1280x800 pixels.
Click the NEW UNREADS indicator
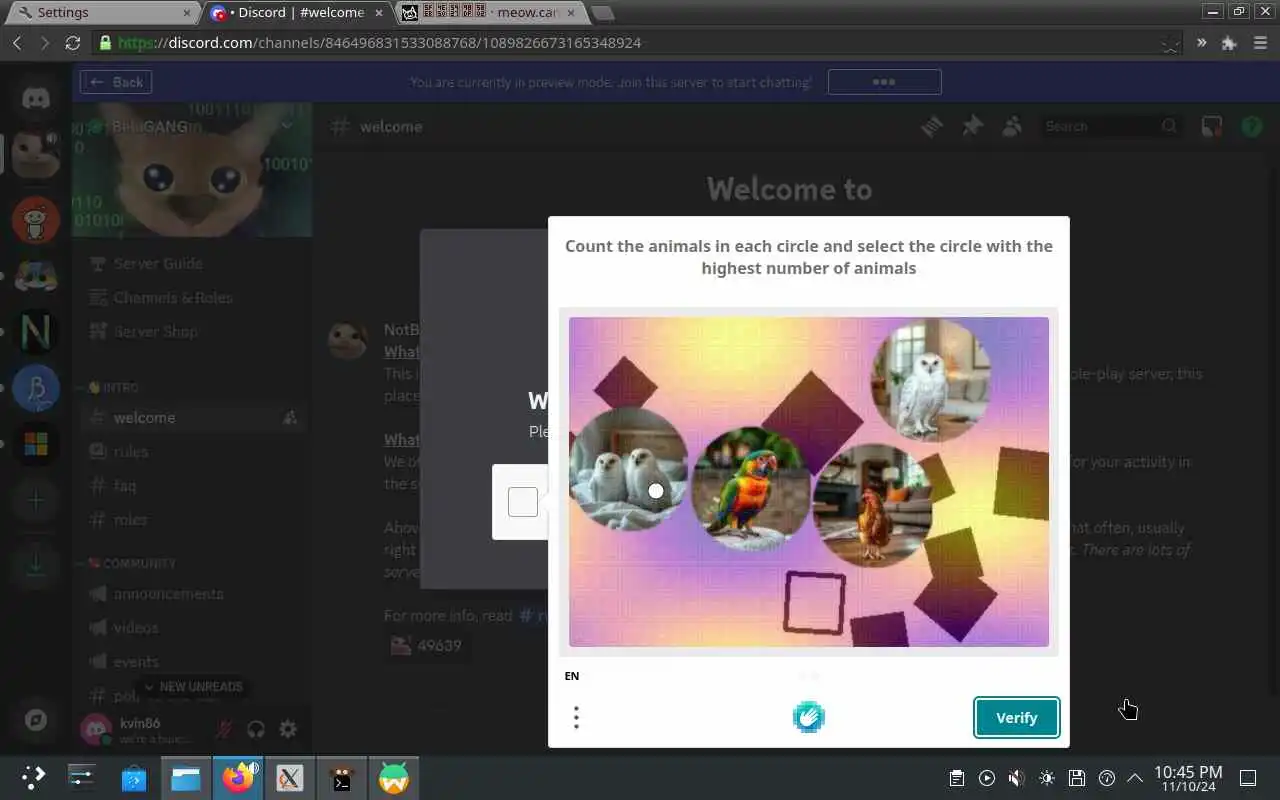pos(192,687)
